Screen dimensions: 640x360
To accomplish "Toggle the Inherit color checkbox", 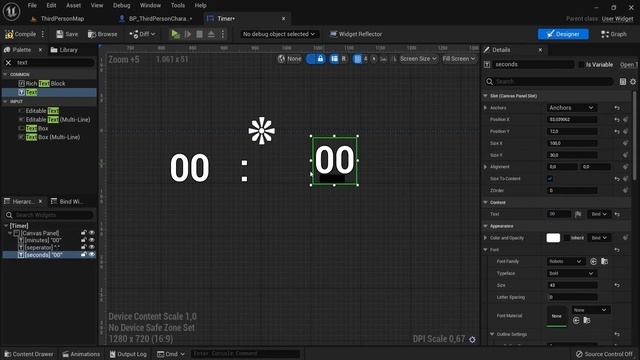I will pyautogui.click(x=567, y=238).
